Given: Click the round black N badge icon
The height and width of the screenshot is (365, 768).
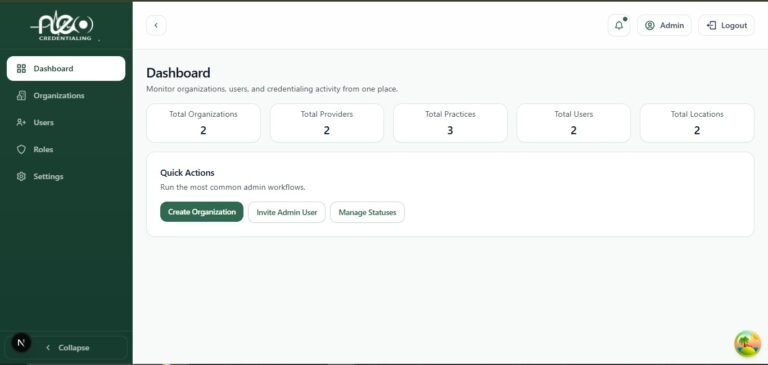Looking at the screenshot, I should click(21, 343).
